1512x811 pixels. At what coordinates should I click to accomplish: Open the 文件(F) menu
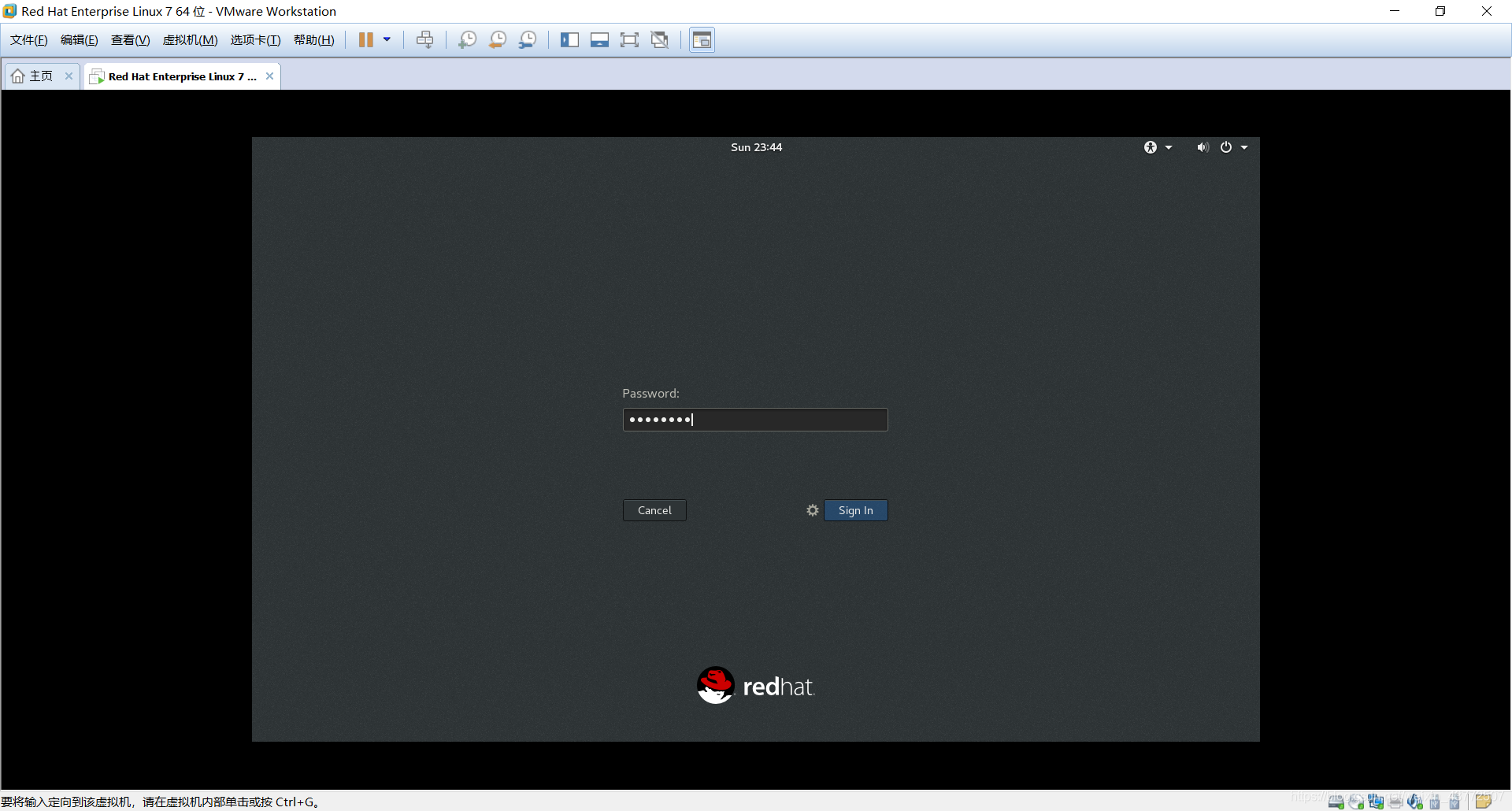(x=29, y=40)
